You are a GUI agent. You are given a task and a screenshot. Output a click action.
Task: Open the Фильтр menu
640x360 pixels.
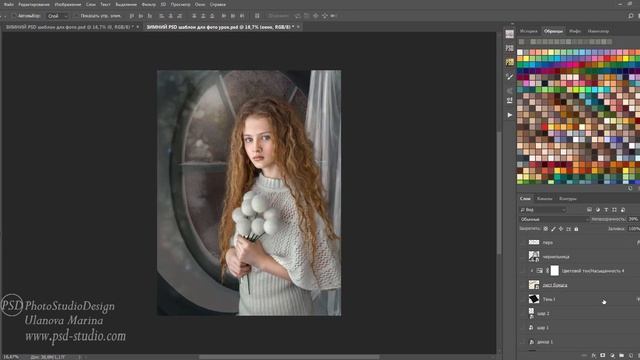[x=148, y=4]
